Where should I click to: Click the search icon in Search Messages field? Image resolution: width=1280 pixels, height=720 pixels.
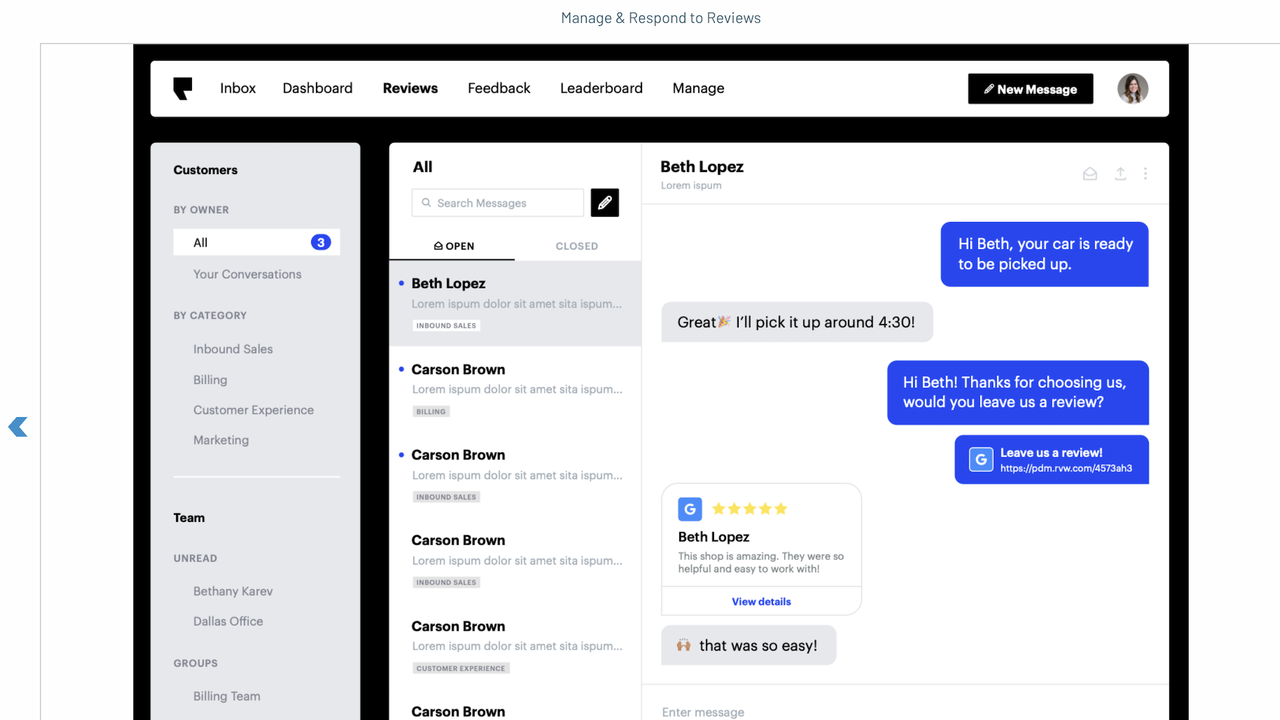coord(424,202)
